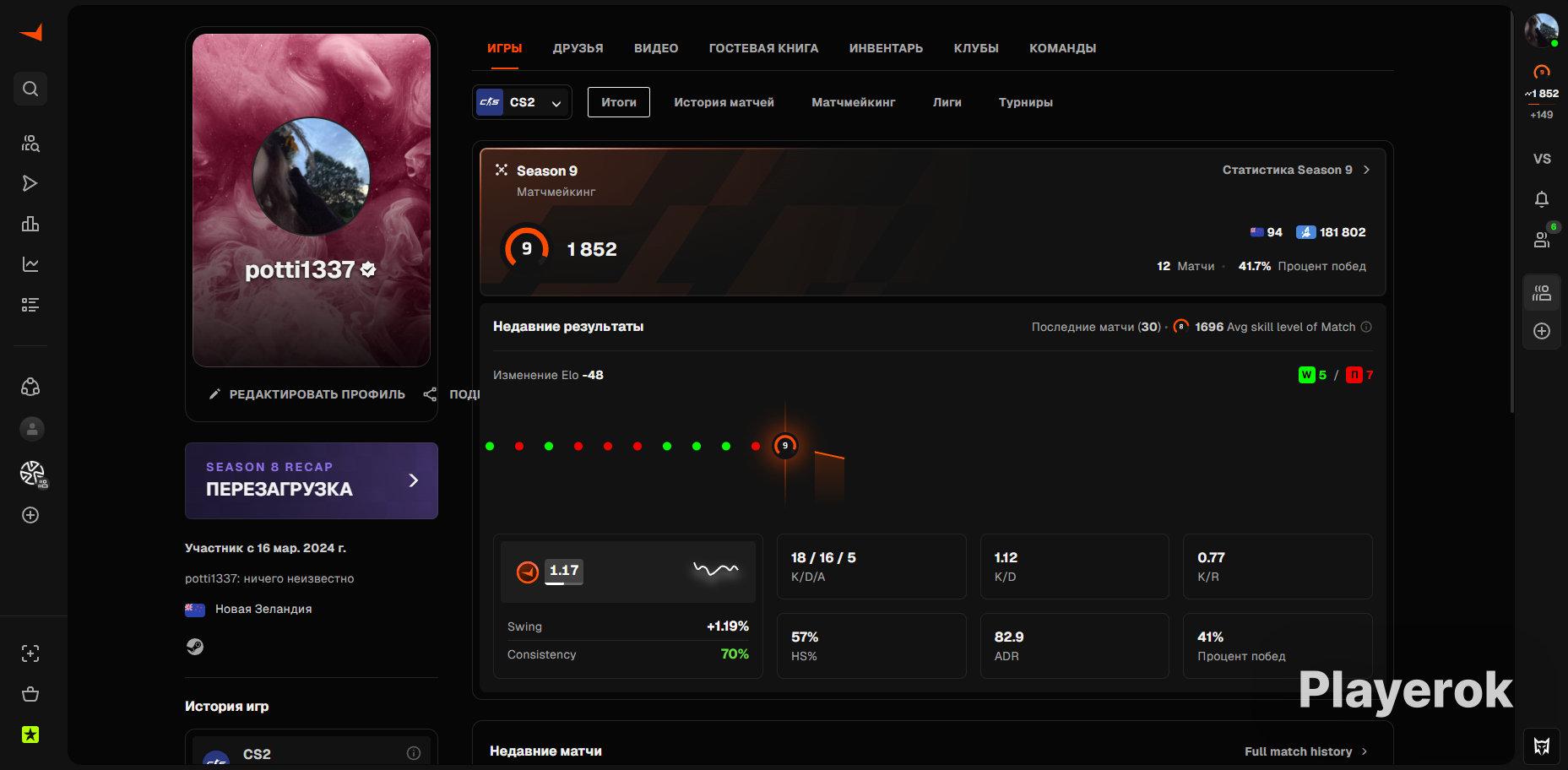Click the grey avatar icon in left sidebar
Image resolution: width=1568 pixels, height=770 pixels.
pyautogui.click(x=32, y=429)
